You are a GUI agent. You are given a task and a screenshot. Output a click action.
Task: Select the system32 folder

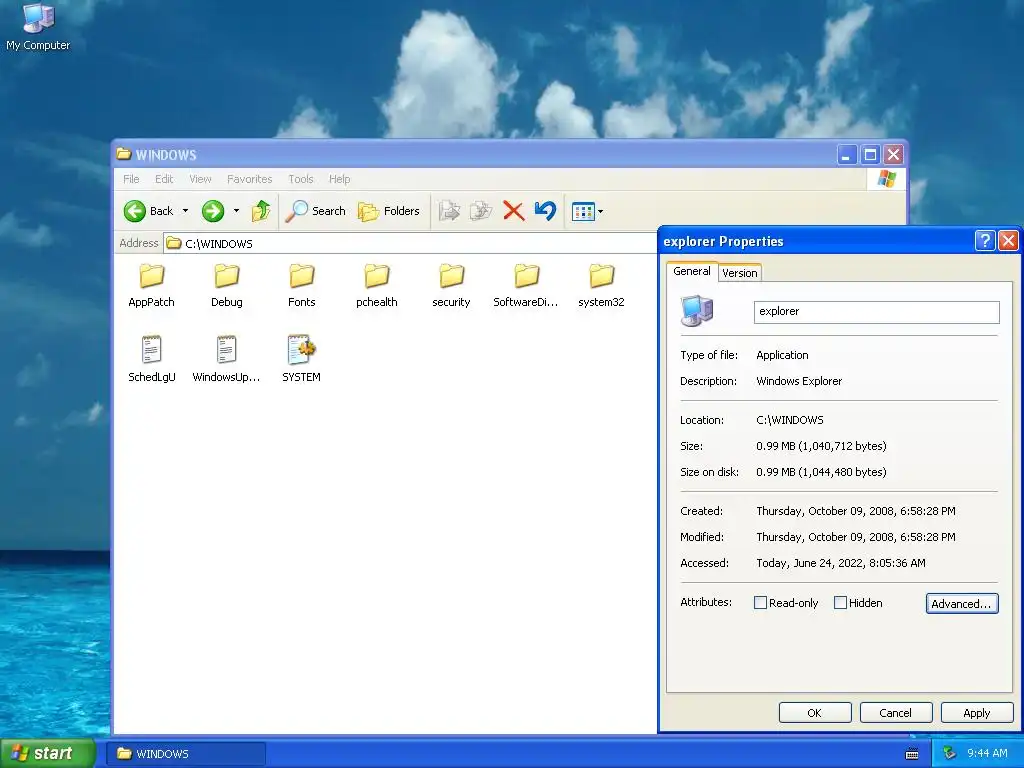click(601, 285)
